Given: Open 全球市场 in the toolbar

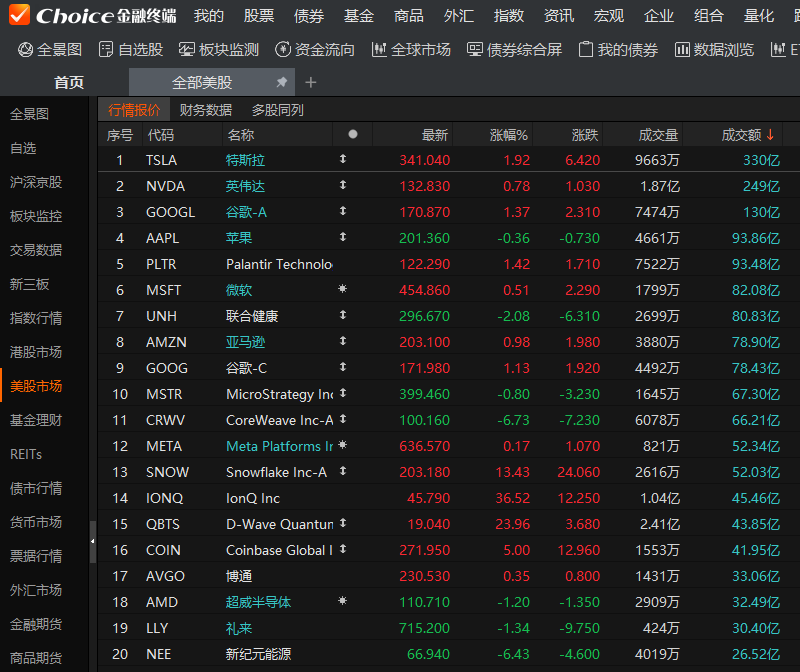Looking at the screenshot, I should tap(411, 49).
